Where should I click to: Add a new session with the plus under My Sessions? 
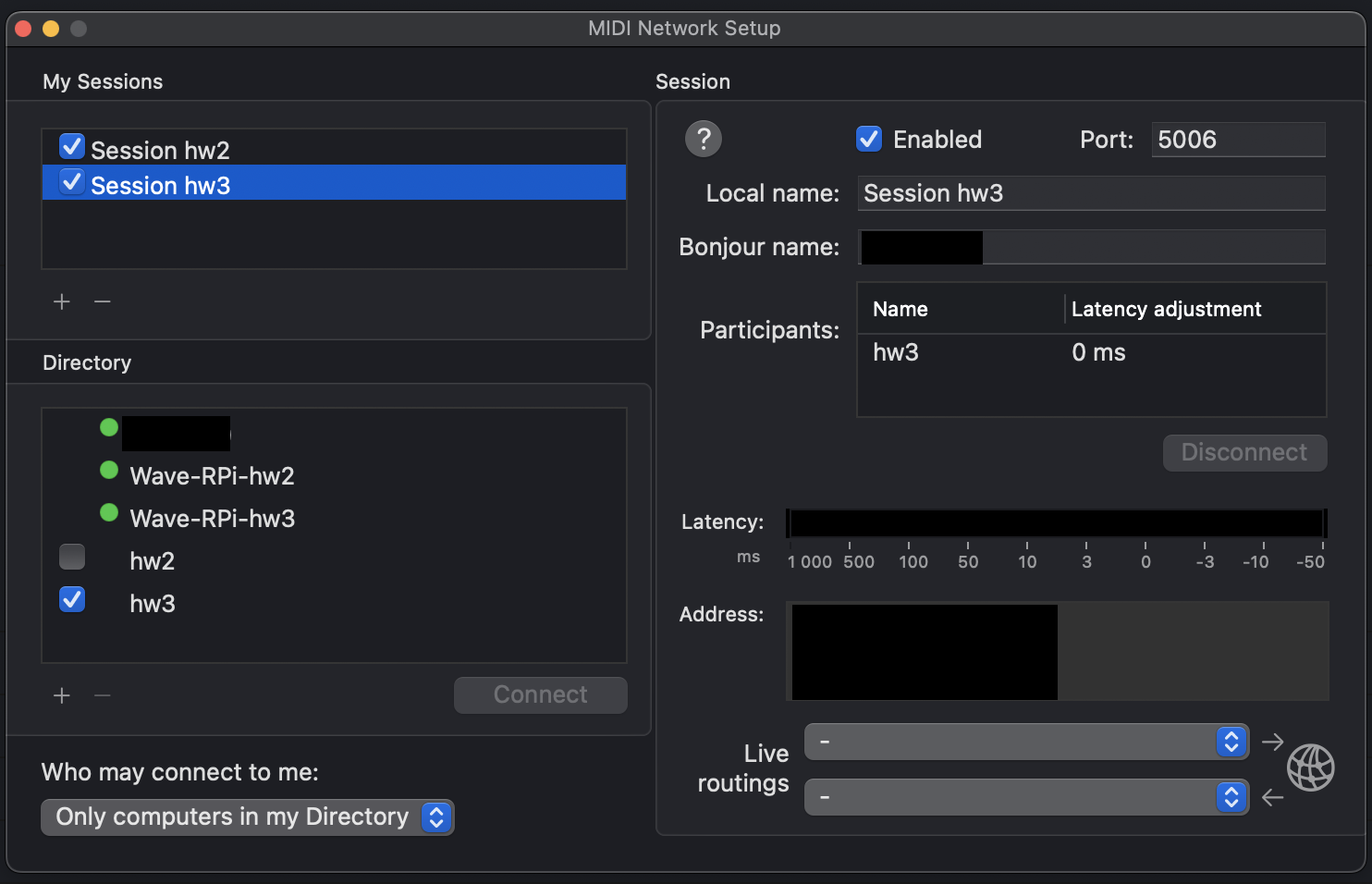[x=62, y=301]
